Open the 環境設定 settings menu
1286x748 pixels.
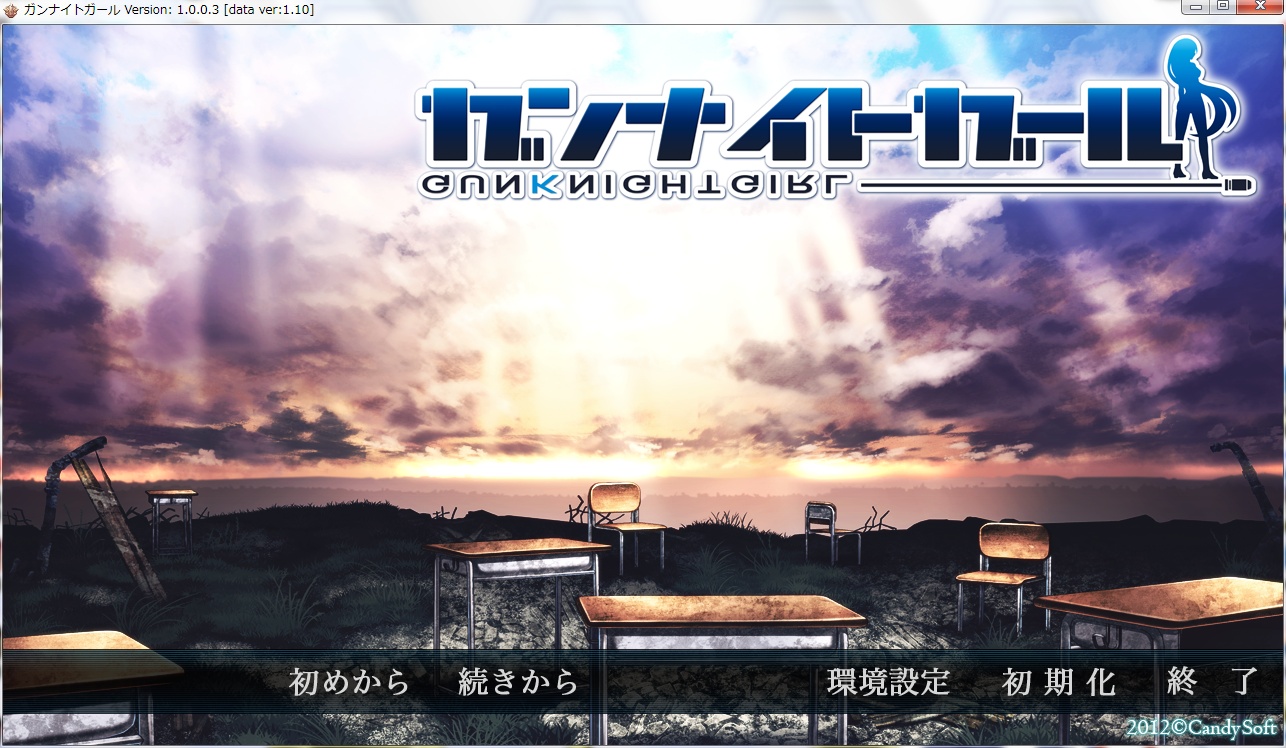click(888, 682)
